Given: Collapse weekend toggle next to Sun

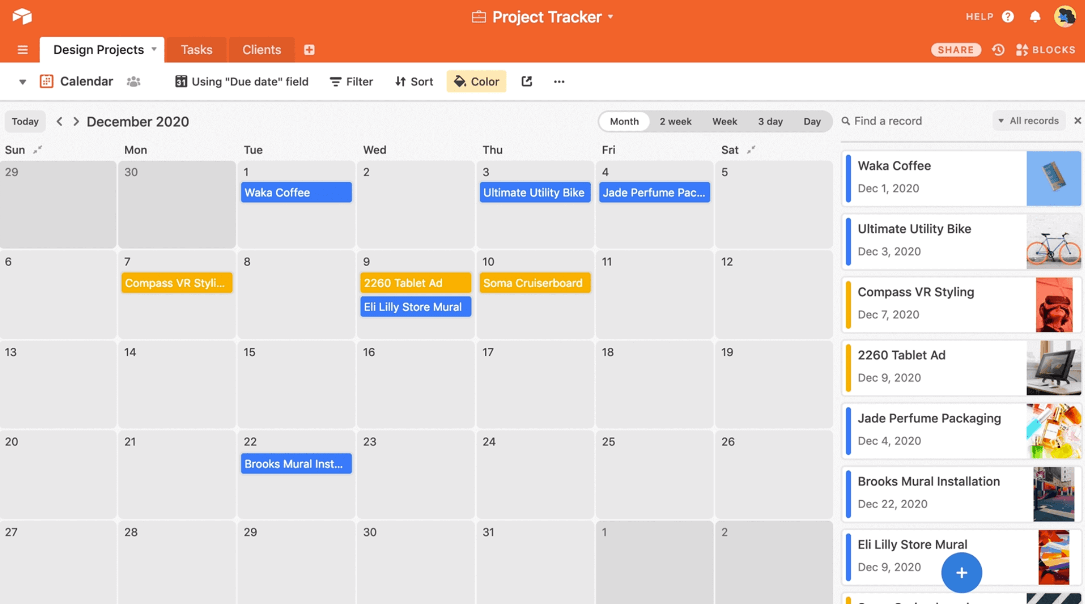Looking at the screenshot, I should point(37,149).
